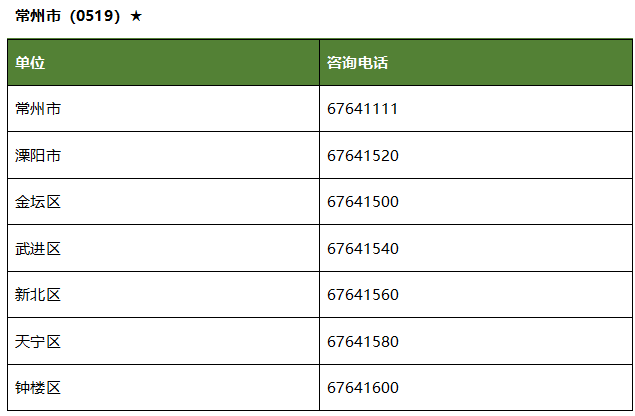635x416 pixels.
Task: Click phone number 67641560
Action: tap(363, 295)
